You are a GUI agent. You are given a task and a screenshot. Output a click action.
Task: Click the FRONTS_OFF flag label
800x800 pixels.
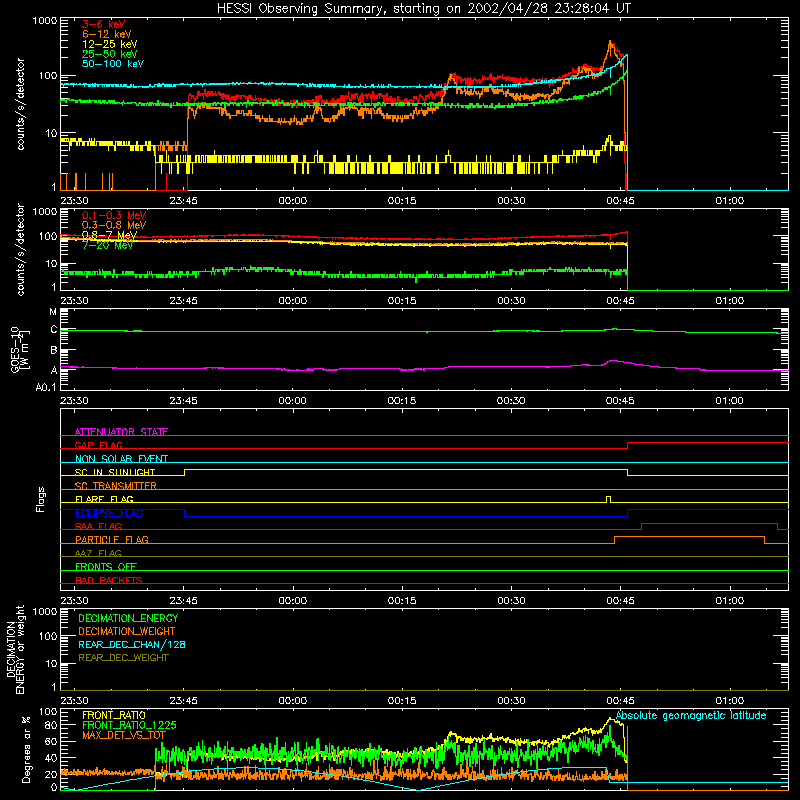pyautogui.click(x=106, y=567)
